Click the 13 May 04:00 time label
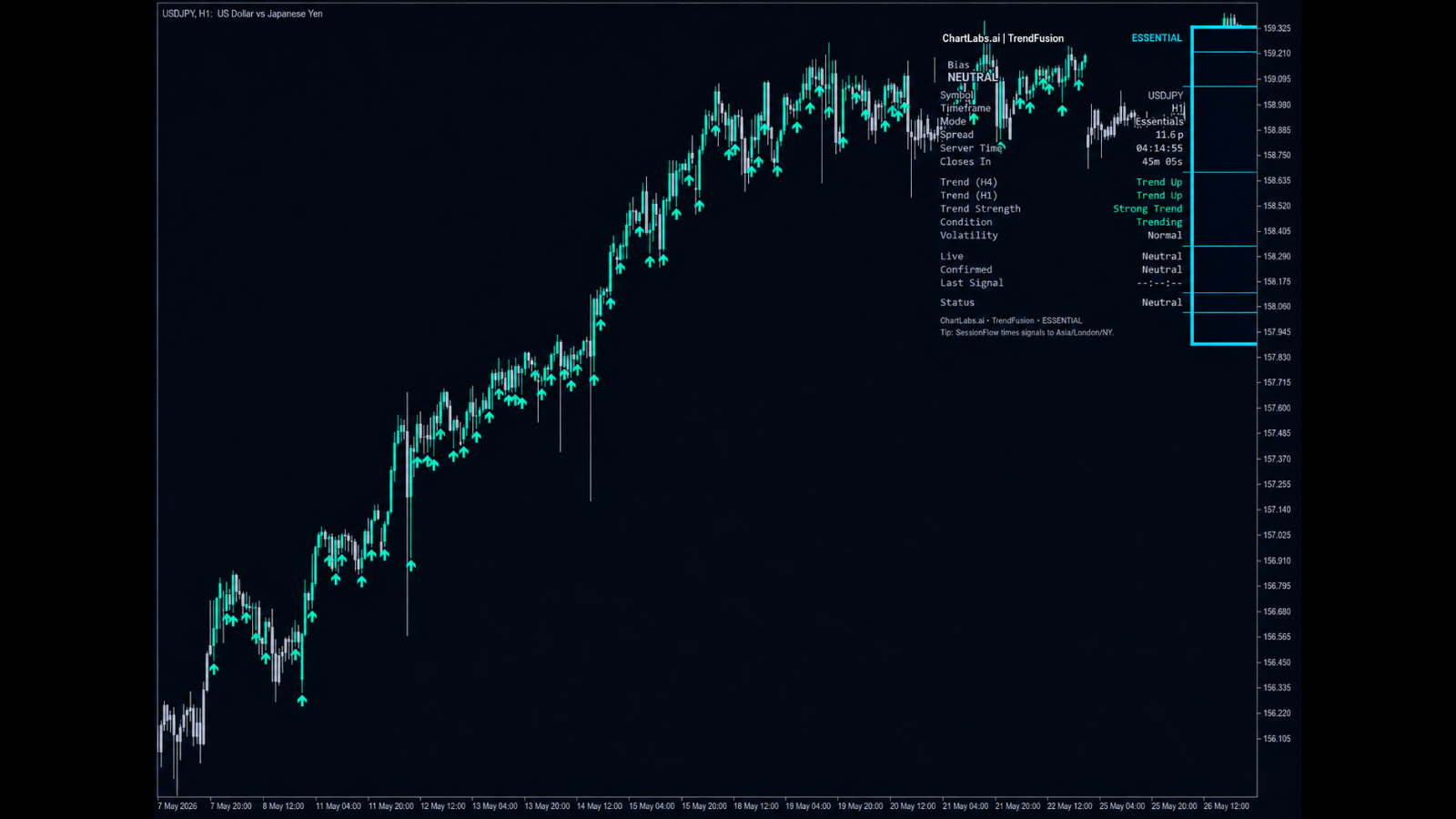The height and width of the screenshot is (819, 1456). (495, 806)
